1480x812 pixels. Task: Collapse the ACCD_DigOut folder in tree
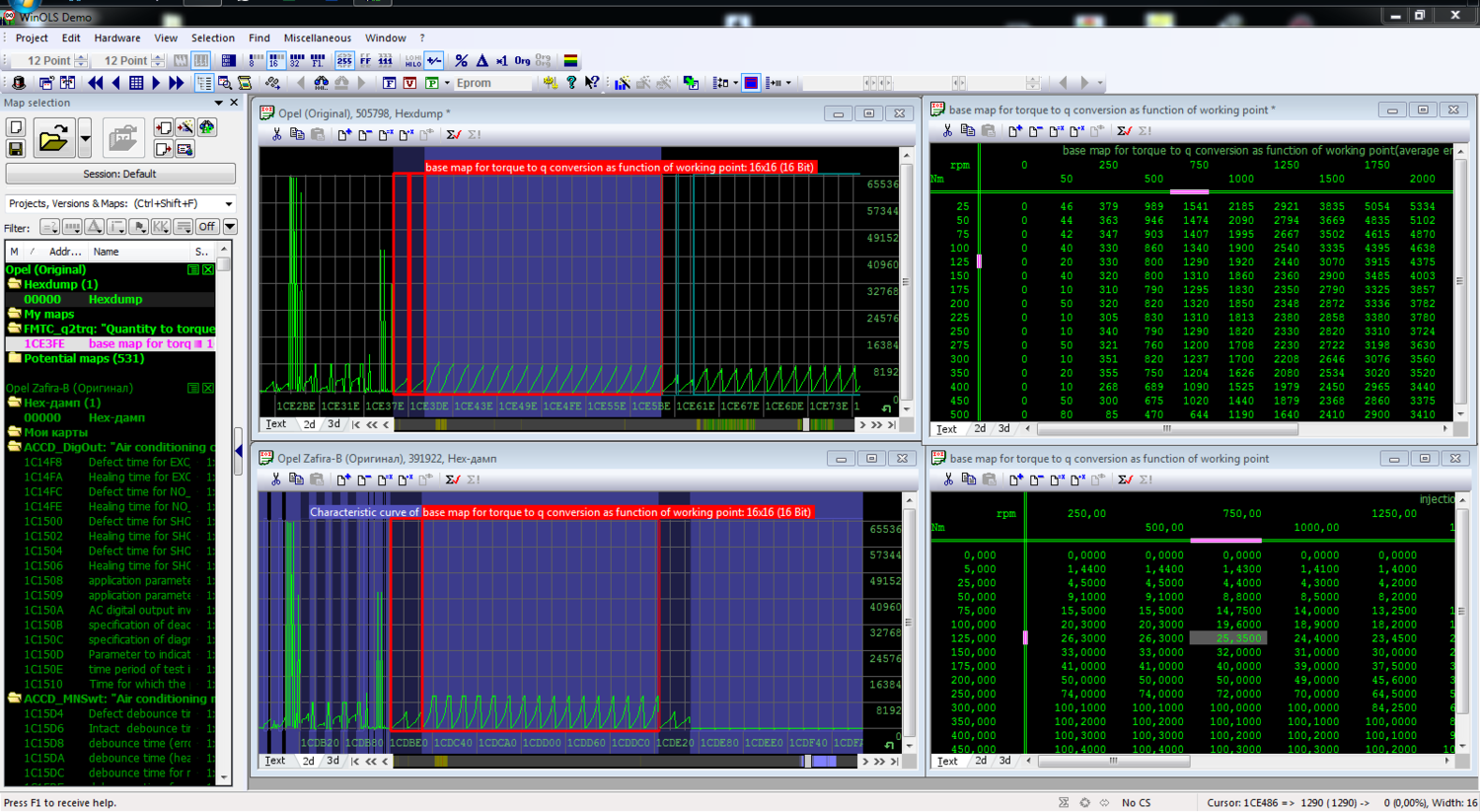click(x=15, y=447)
